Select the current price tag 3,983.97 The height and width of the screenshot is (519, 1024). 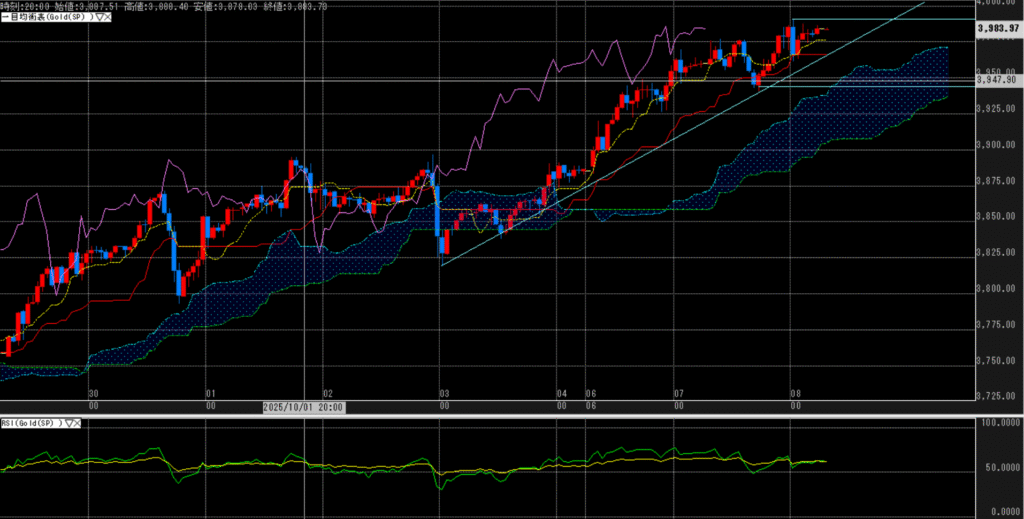point(997,28)
